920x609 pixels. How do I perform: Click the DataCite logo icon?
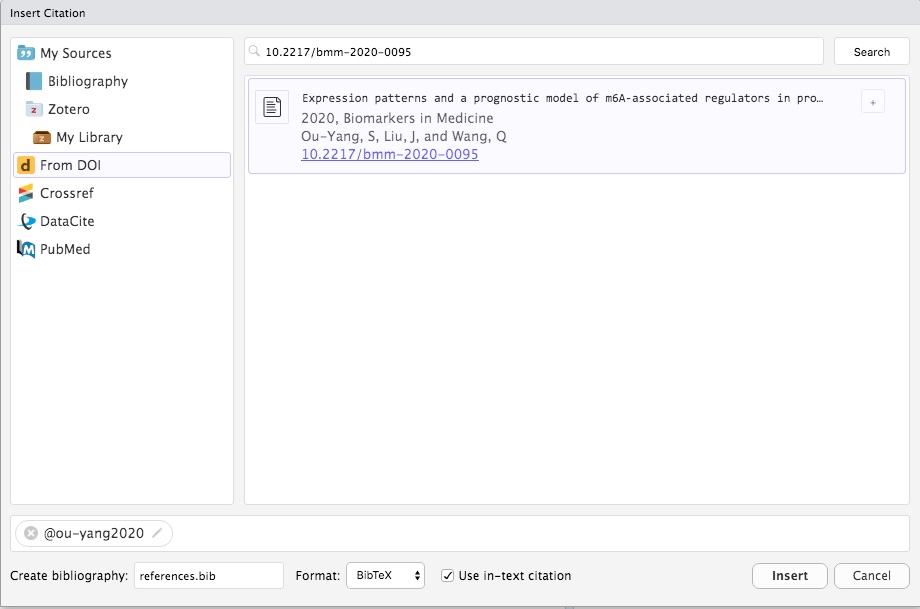(x=26, y=221)
